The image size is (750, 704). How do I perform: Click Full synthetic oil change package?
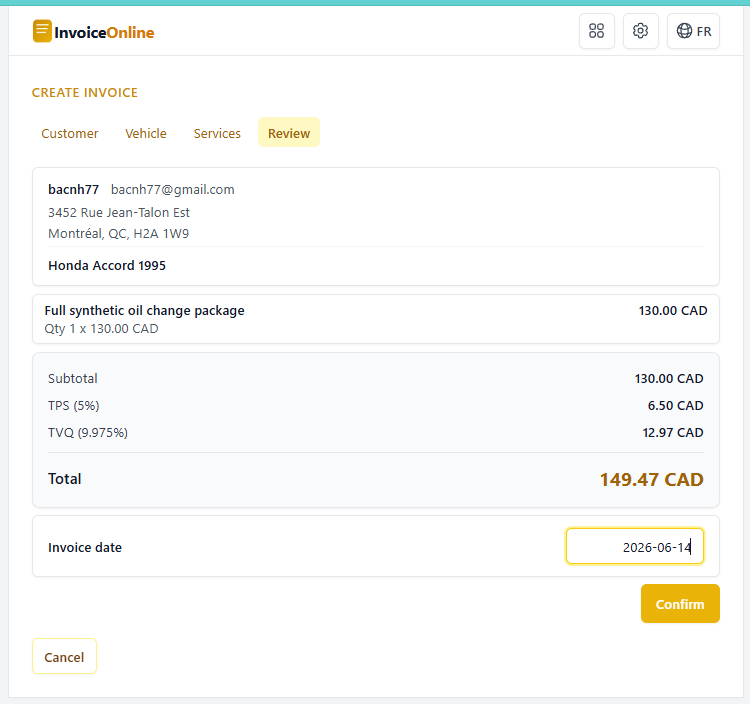click(x=144, y=311)
